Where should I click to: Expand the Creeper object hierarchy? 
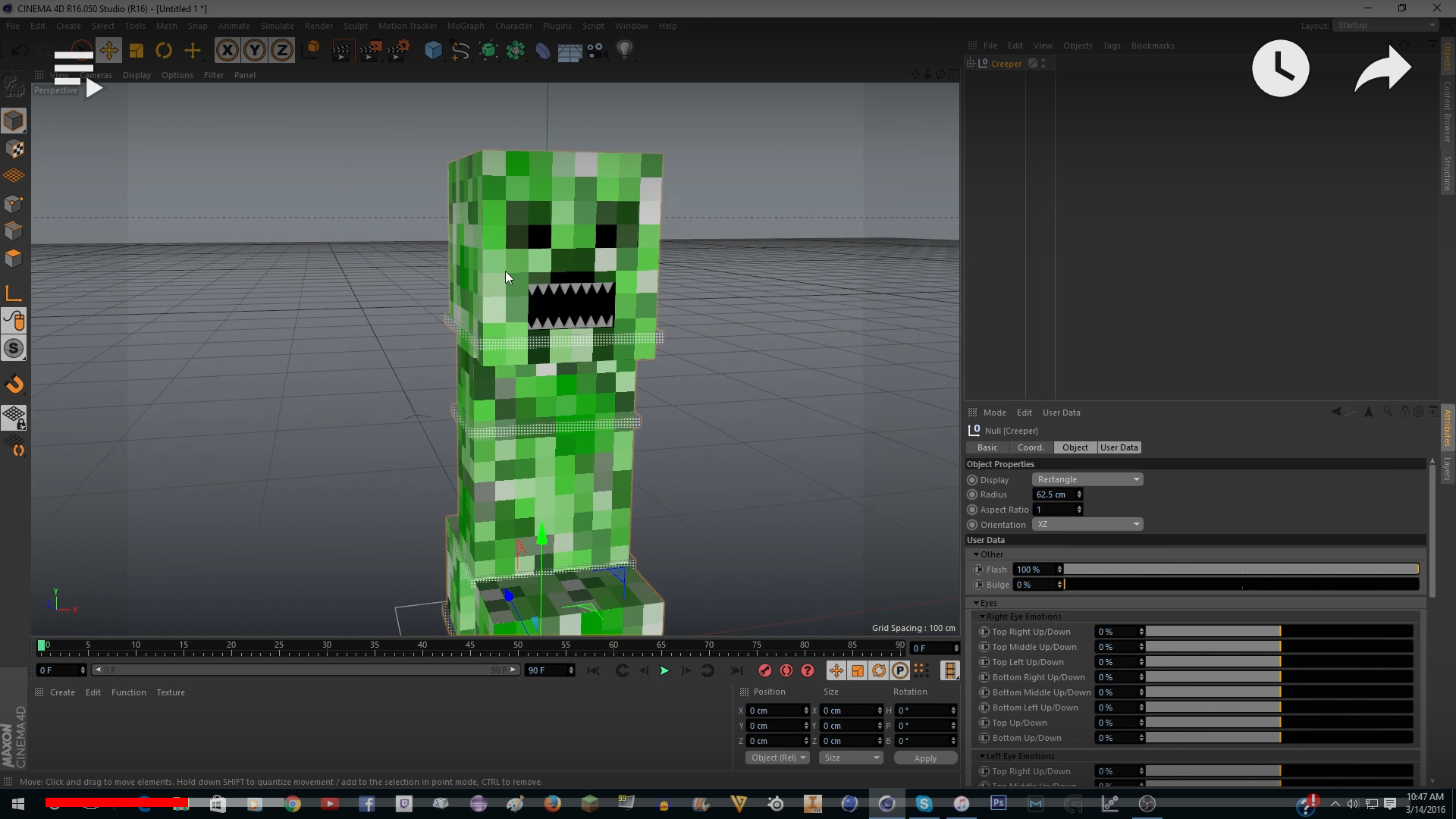(x=970, y=63)
